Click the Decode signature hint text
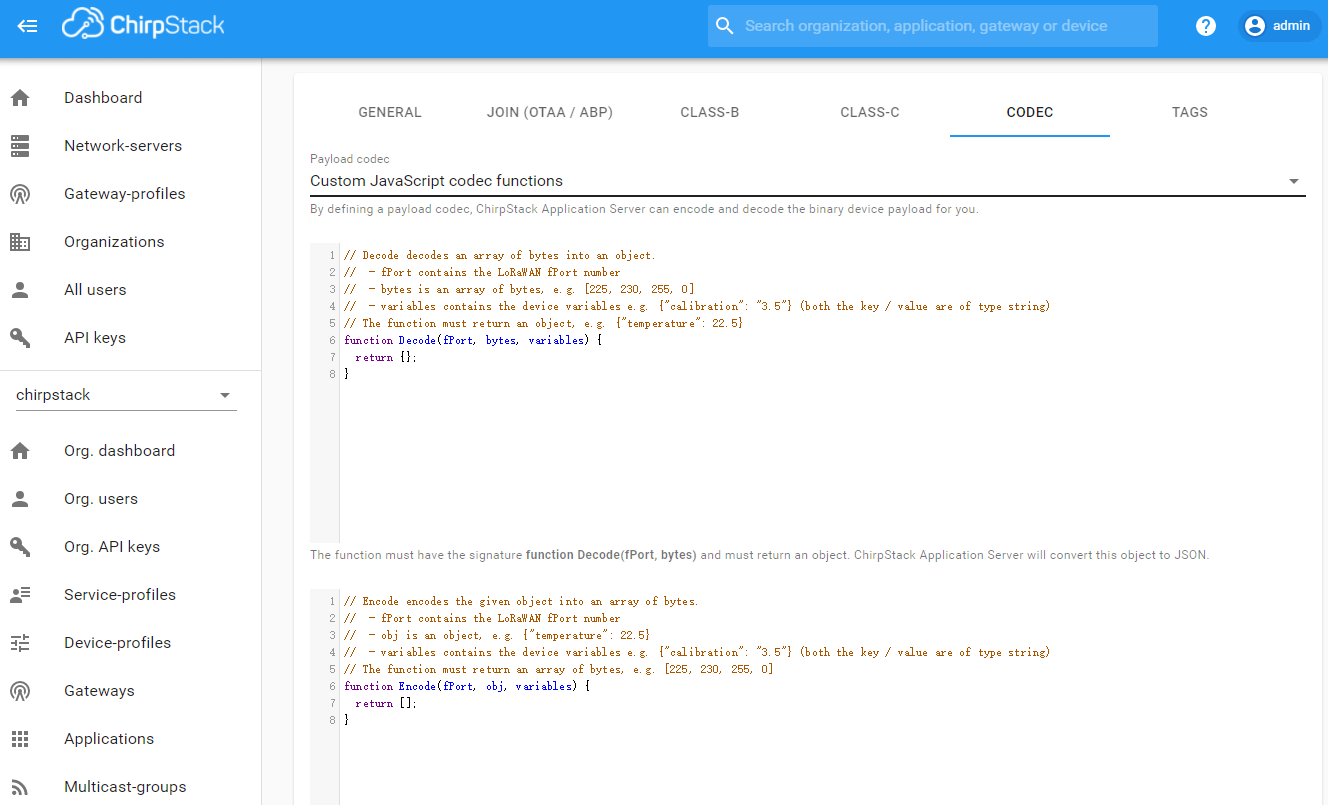The image size is (1328, 805). pyautogui.click(x=759, y=555)
